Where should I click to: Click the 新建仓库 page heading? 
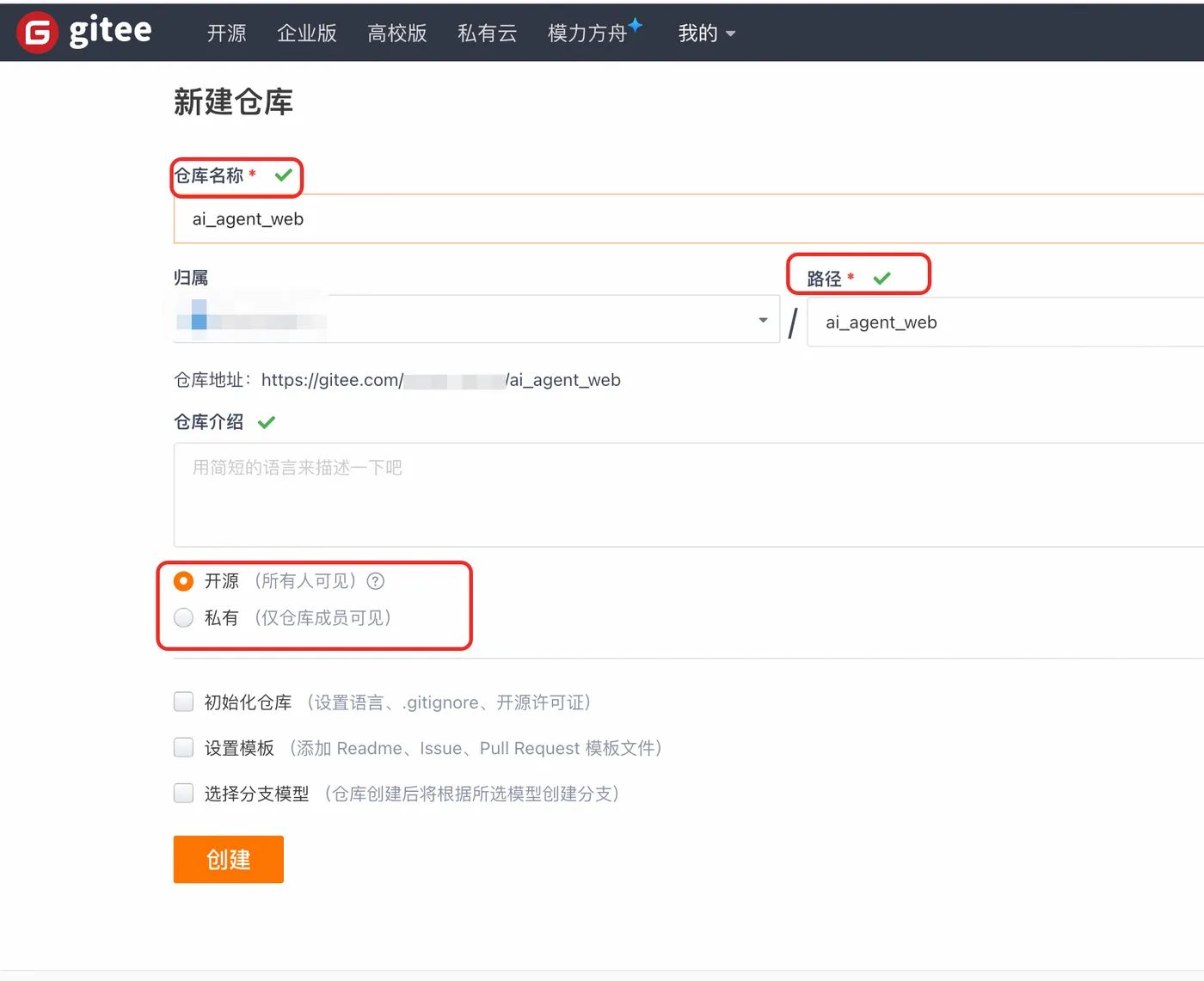233,102
